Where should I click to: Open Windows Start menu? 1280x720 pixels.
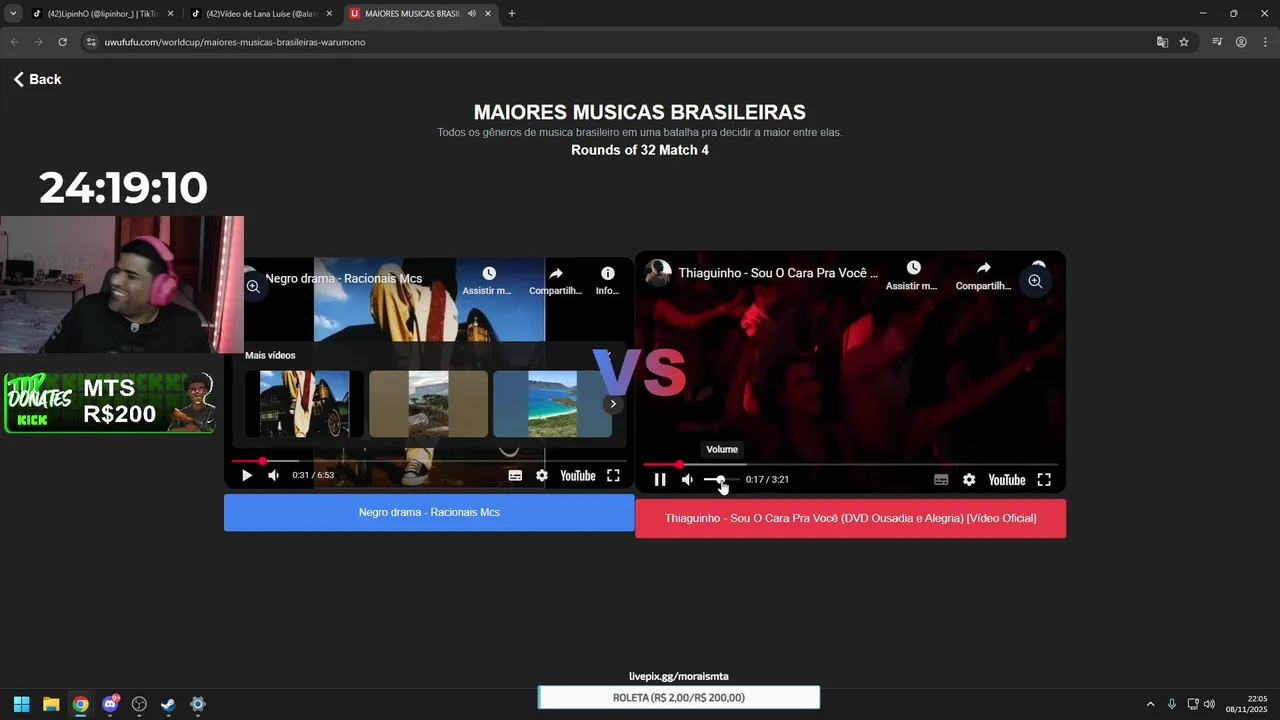21,704
